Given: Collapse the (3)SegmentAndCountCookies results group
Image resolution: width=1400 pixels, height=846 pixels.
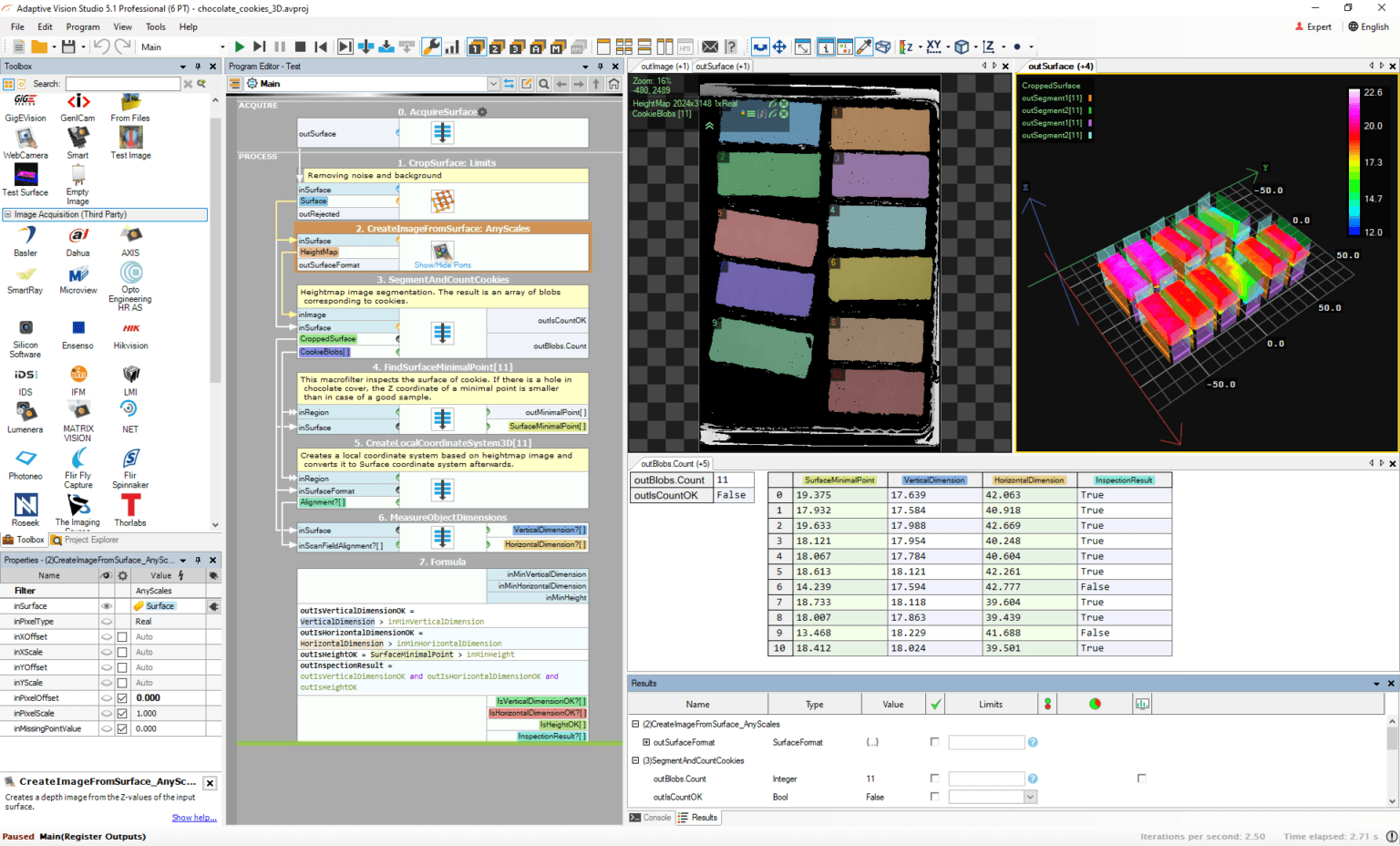Looking at the screenshot, I should [x=633, y=760].
